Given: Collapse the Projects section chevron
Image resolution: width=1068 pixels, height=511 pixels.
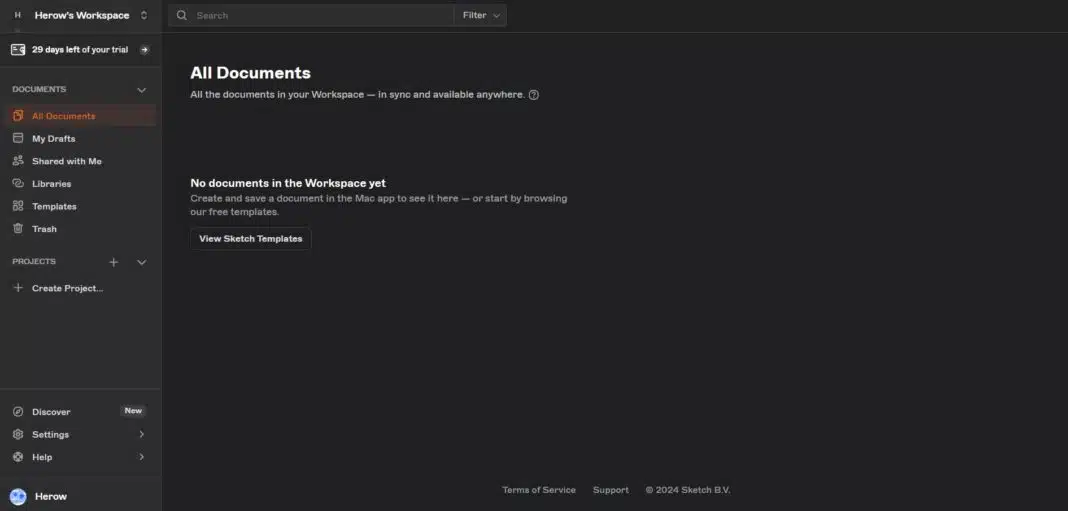Looking at the screenshot, I should 141,262.
